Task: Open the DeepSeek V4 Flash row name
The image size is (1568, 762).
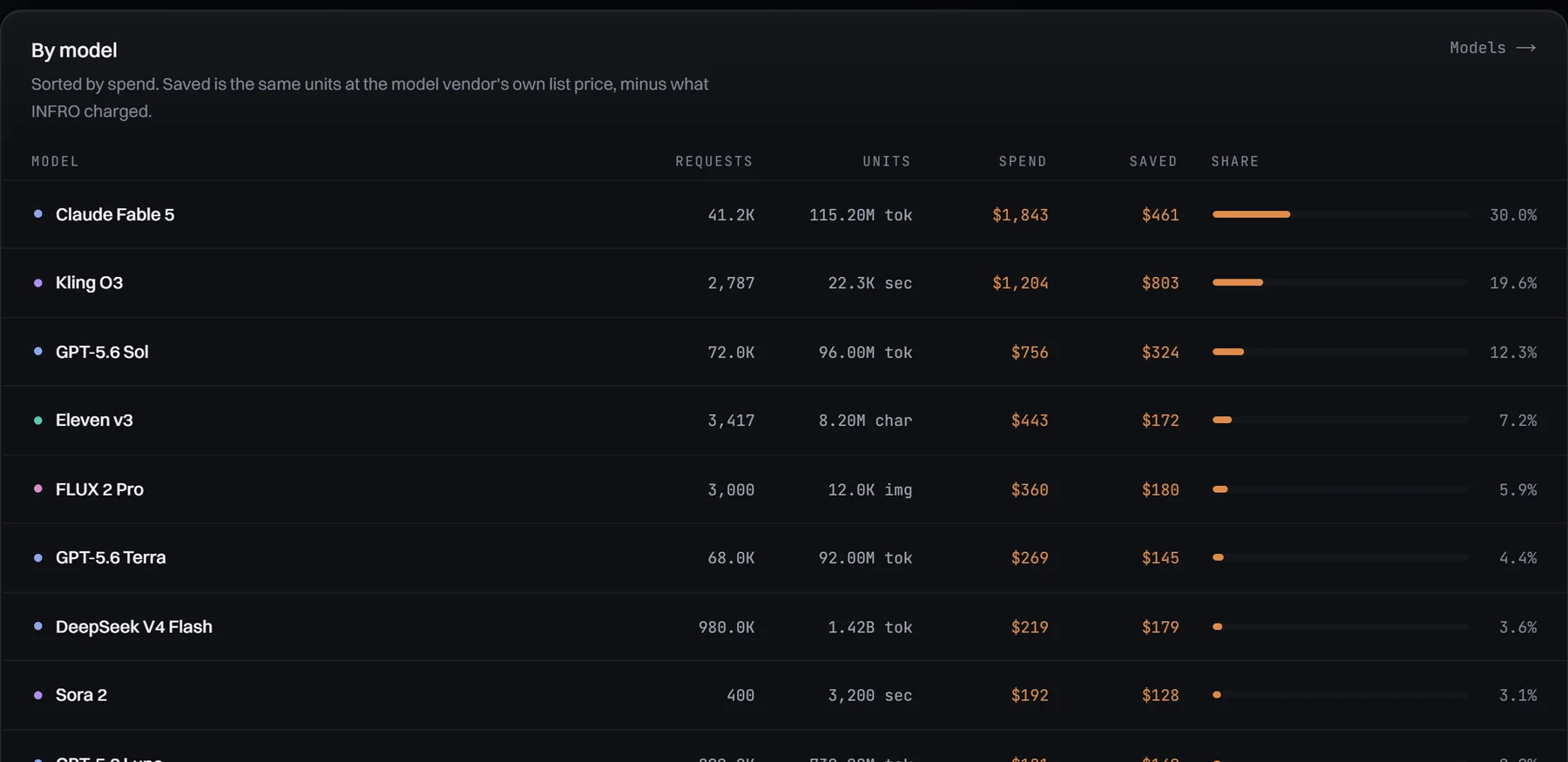Action: (x=134, y=627)
